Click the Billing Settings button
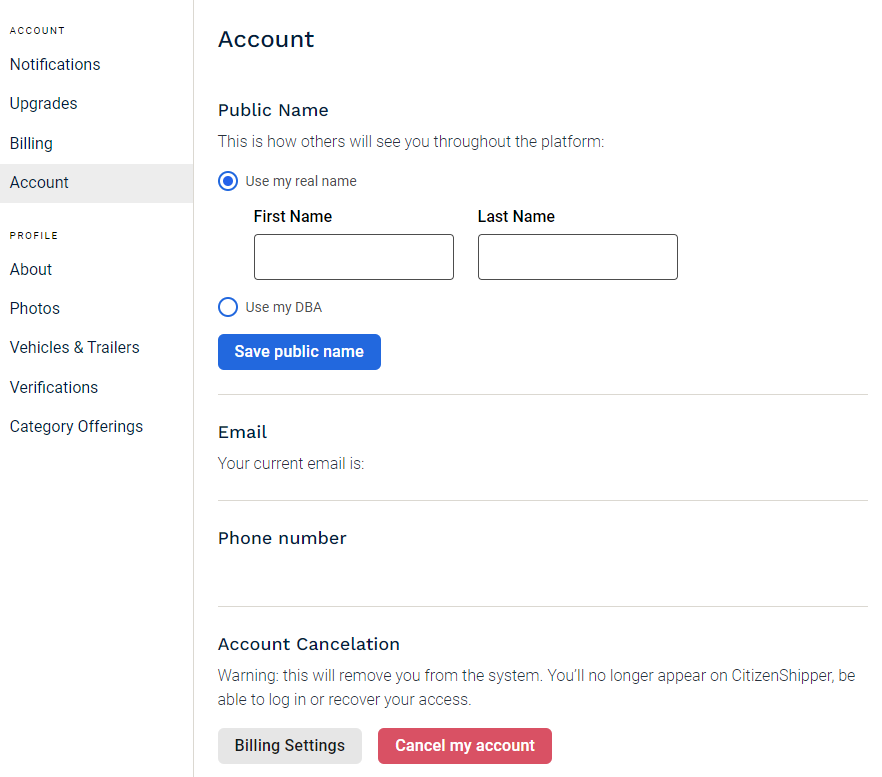 coord(290,746)
